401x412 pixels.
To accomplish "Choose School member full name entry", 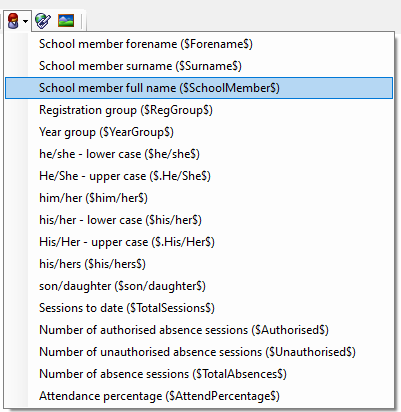I will click(x=199, y=88).
